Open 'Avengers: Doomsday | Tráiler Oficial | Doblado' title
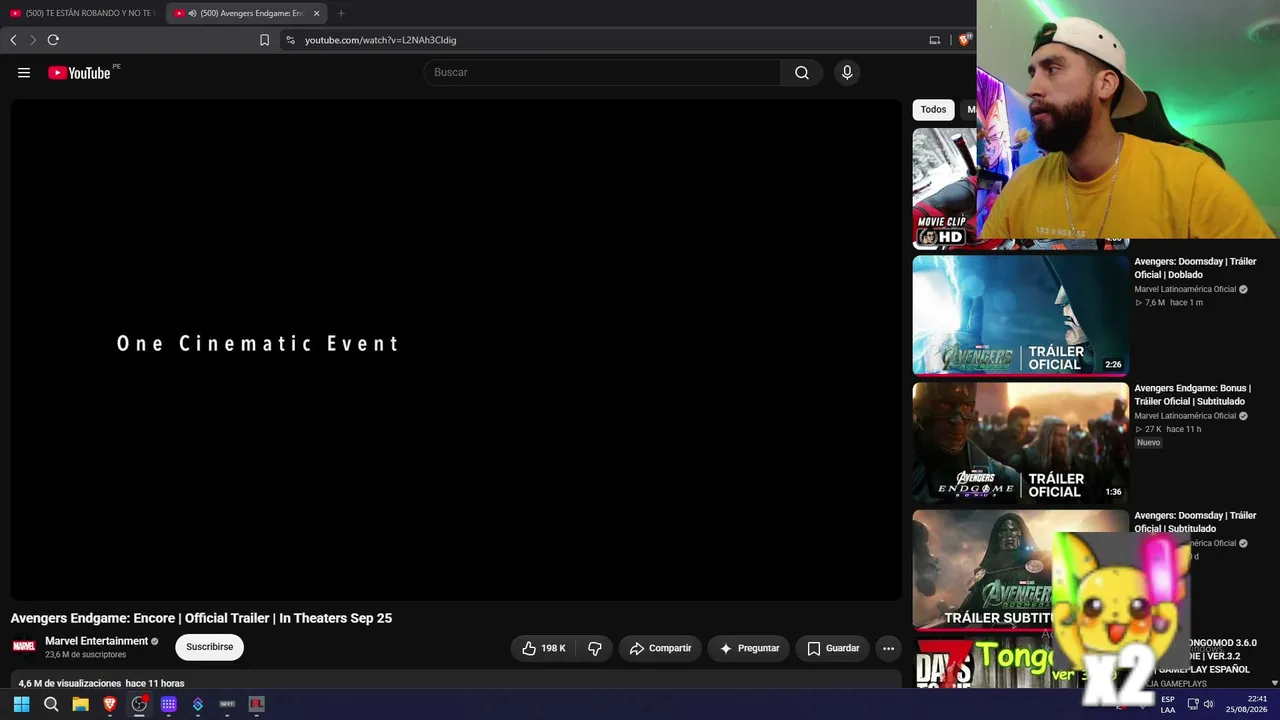The image size is (1280, 720). click(x=1195, y=268)
